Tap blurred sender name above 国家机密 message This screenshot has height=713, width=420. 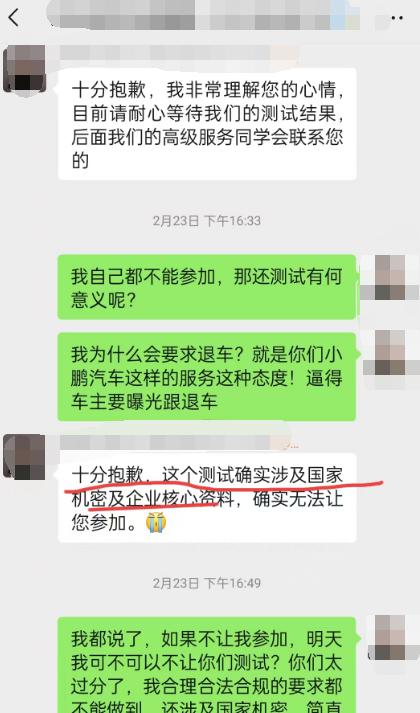(177, 442)
